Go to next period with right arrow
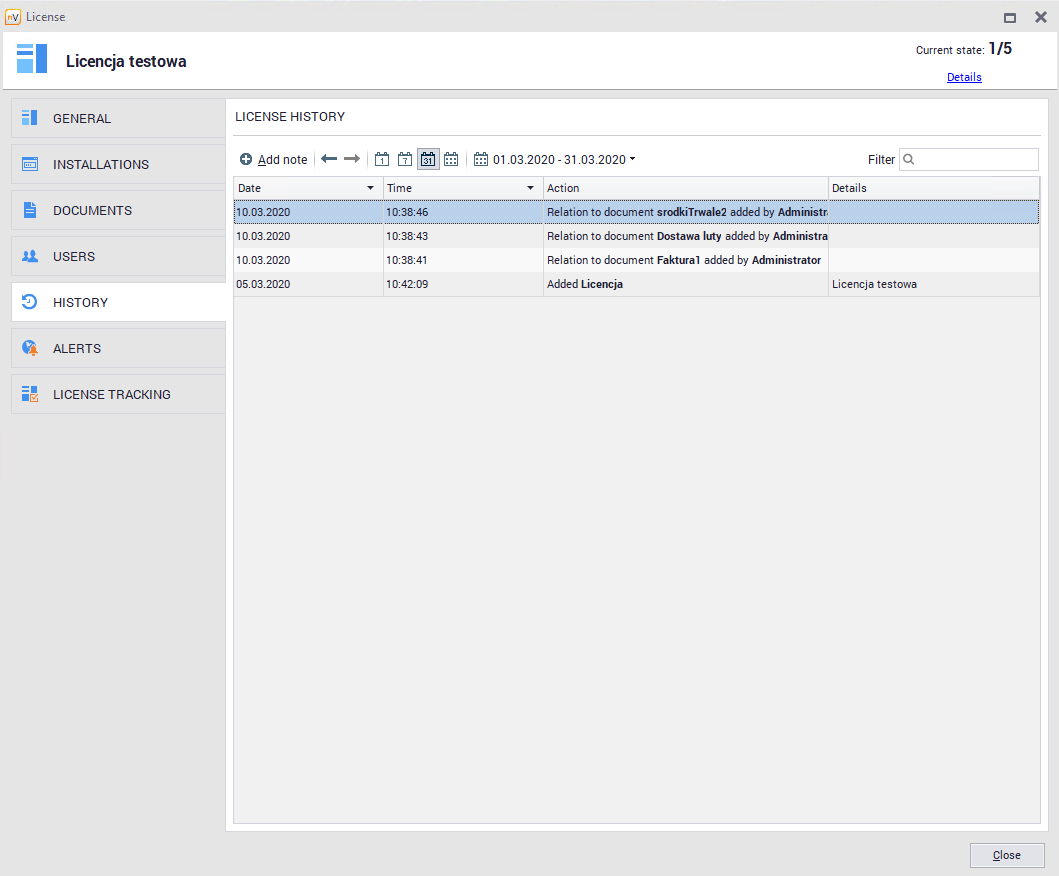This screenshot has width=1059, height=876. [x=351, y=159]
